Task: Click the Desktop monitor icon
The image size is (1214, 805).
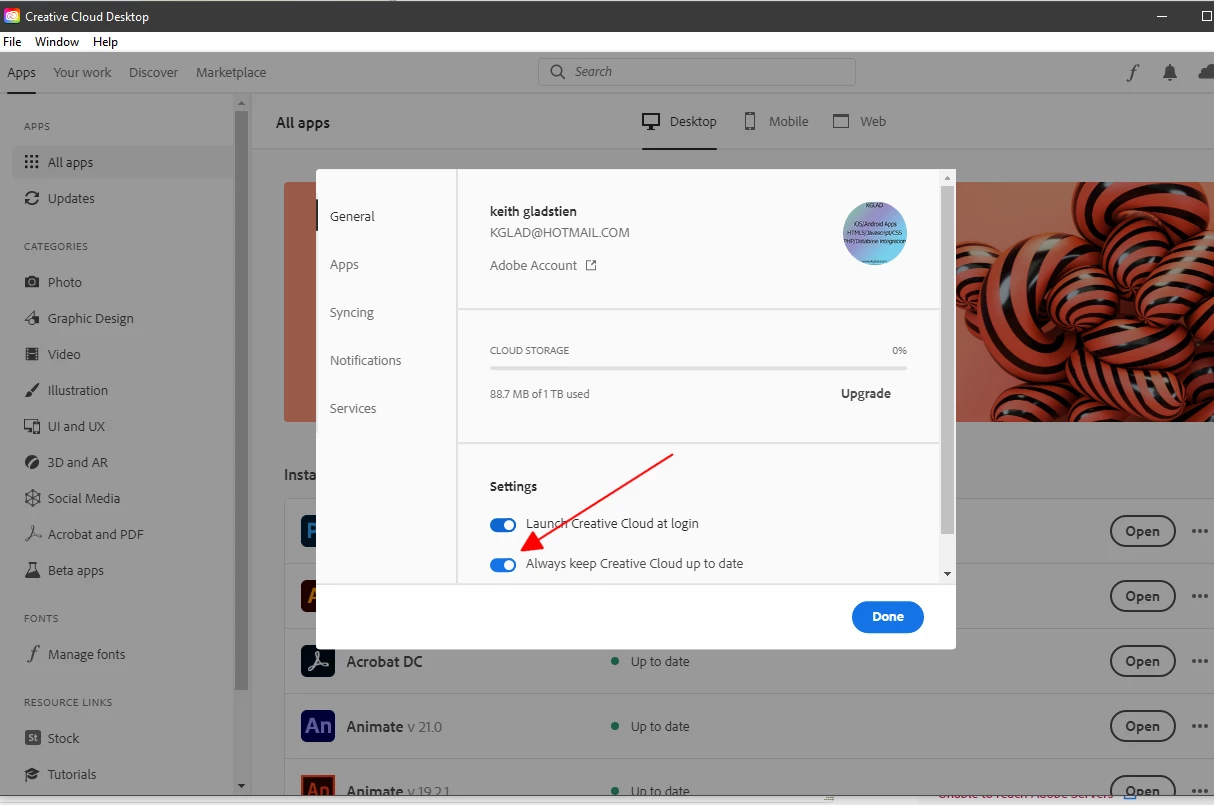Action: tap(651, 121)
